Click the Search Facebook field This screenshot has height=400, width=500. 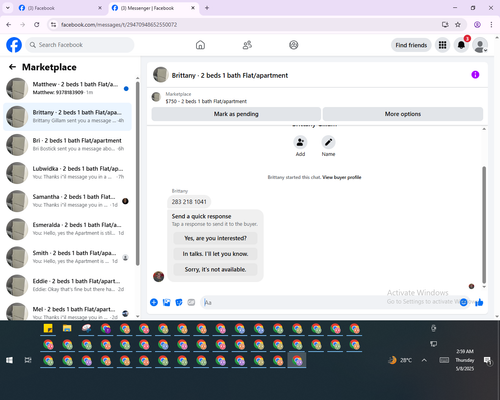pyautogui.click(x=80, y=45)
